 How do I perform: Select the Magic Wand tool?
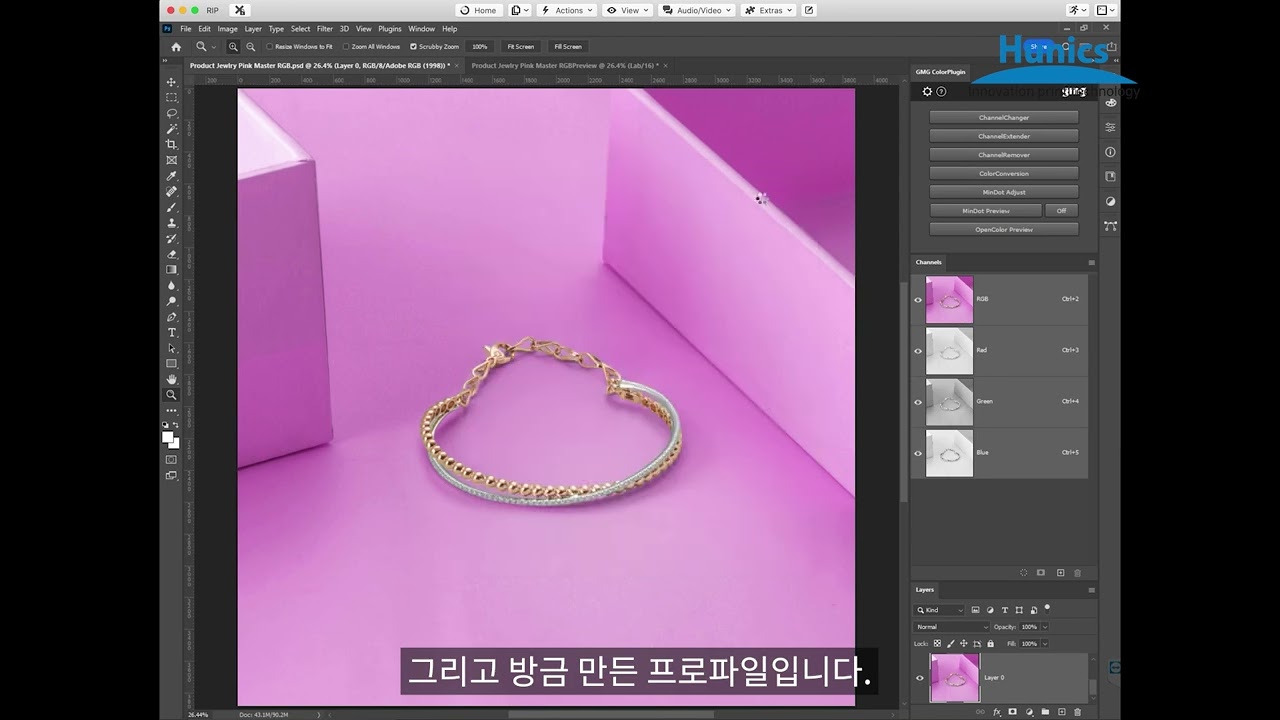[x=171, y=129]
